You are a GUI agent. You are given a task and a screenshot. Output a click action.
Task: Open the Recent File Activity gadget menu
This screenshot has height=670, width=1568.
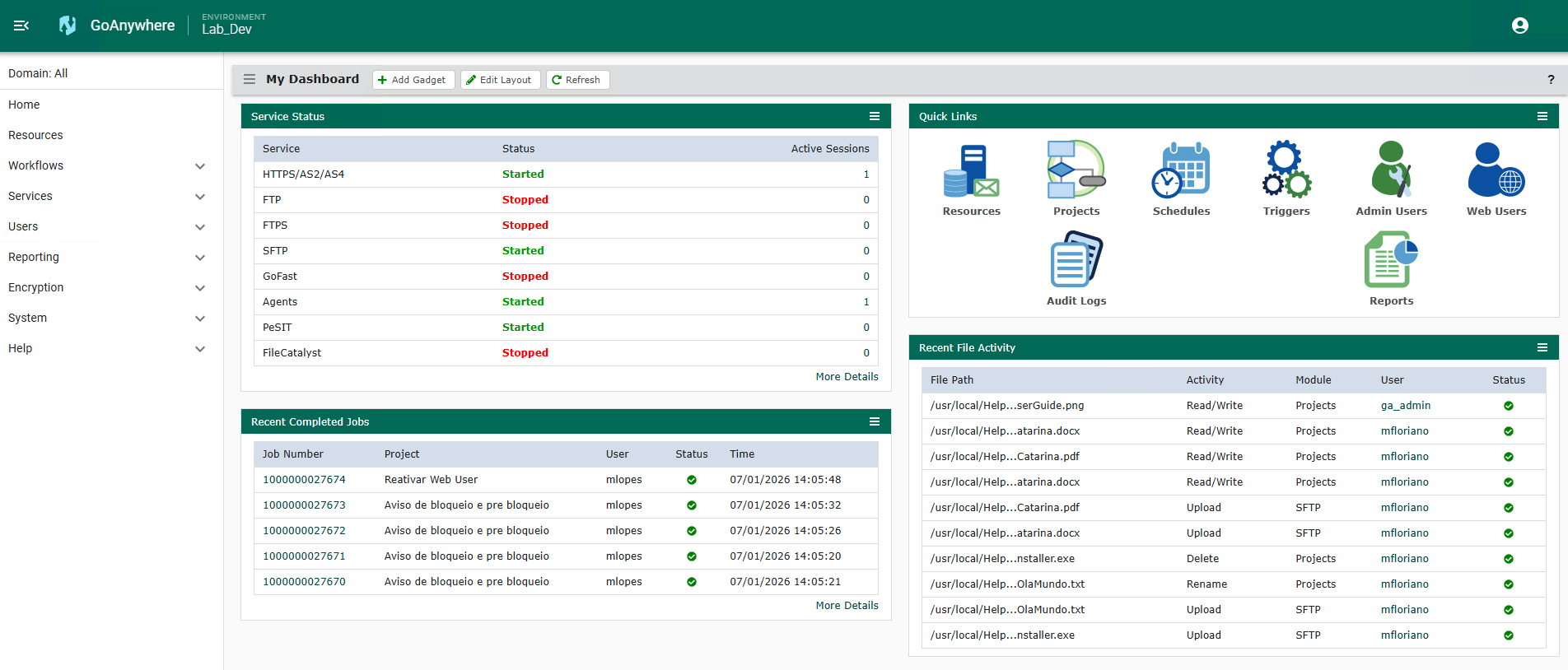1542,347
